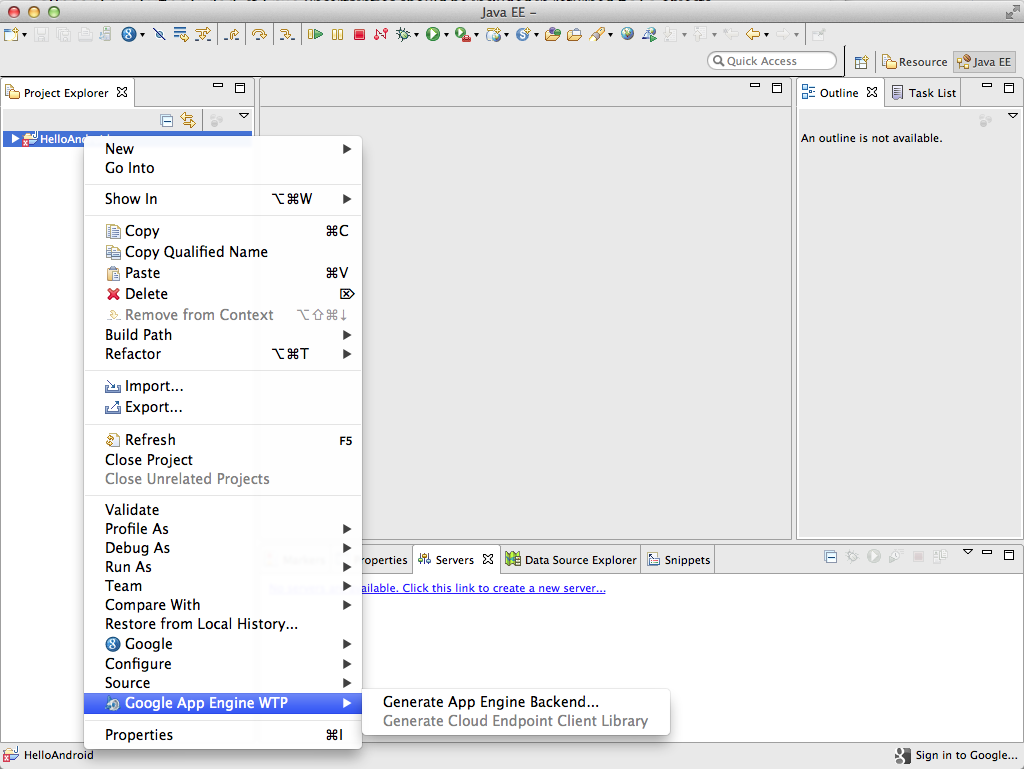Open the Run icon dropdown arrow
The width and height of the screenshot is (1024, 769).
[x=447, y=35]
